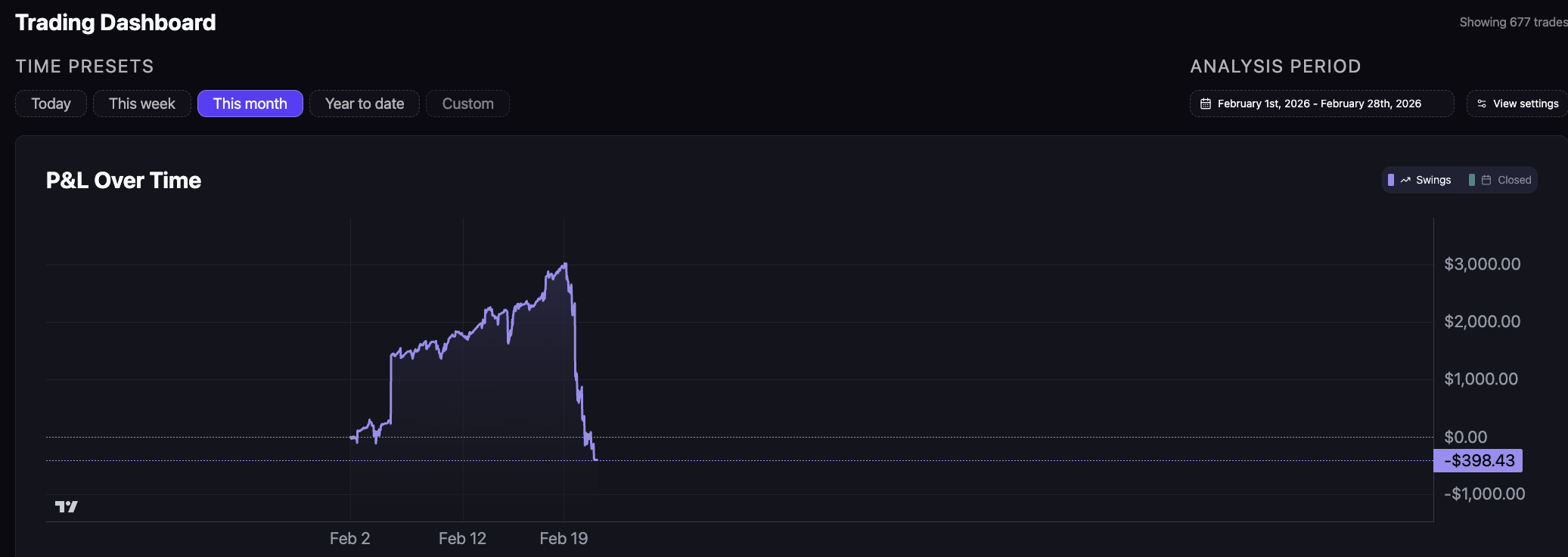Click the calendar icon in the date range field

(x=1206, y=104)
